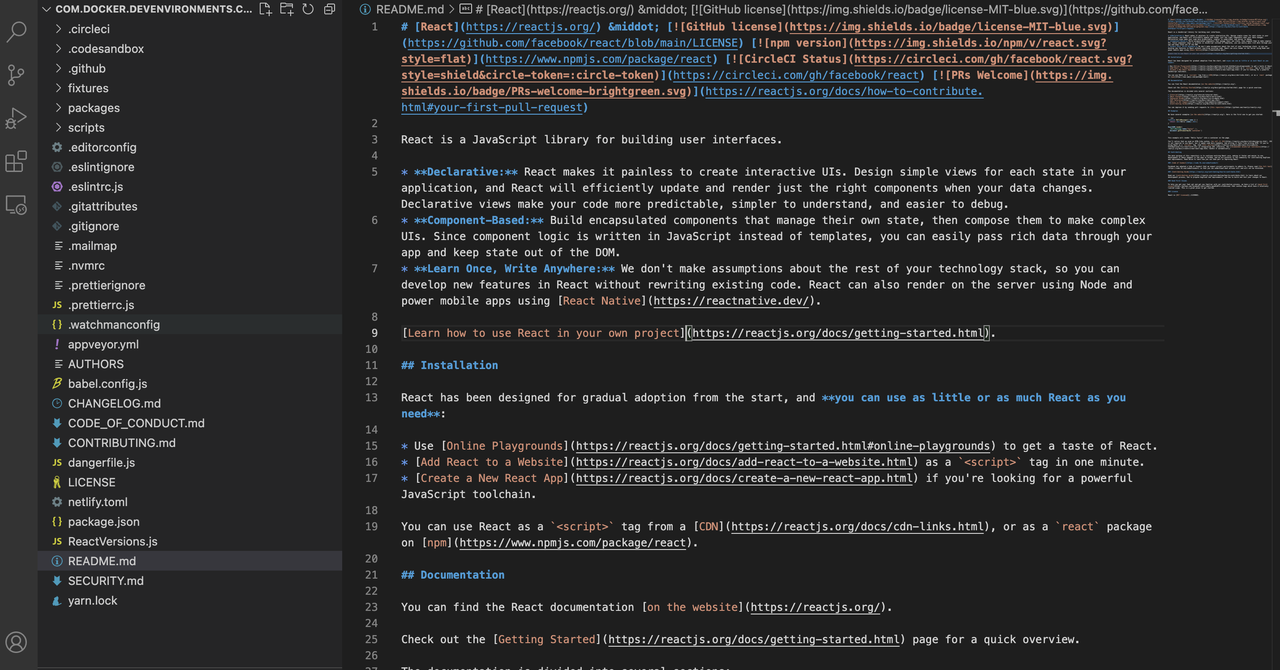The width and height of the screenshot is (1280, 670).
Task: Click the New Folder icon in Explorer
Action: pos(287,9)
